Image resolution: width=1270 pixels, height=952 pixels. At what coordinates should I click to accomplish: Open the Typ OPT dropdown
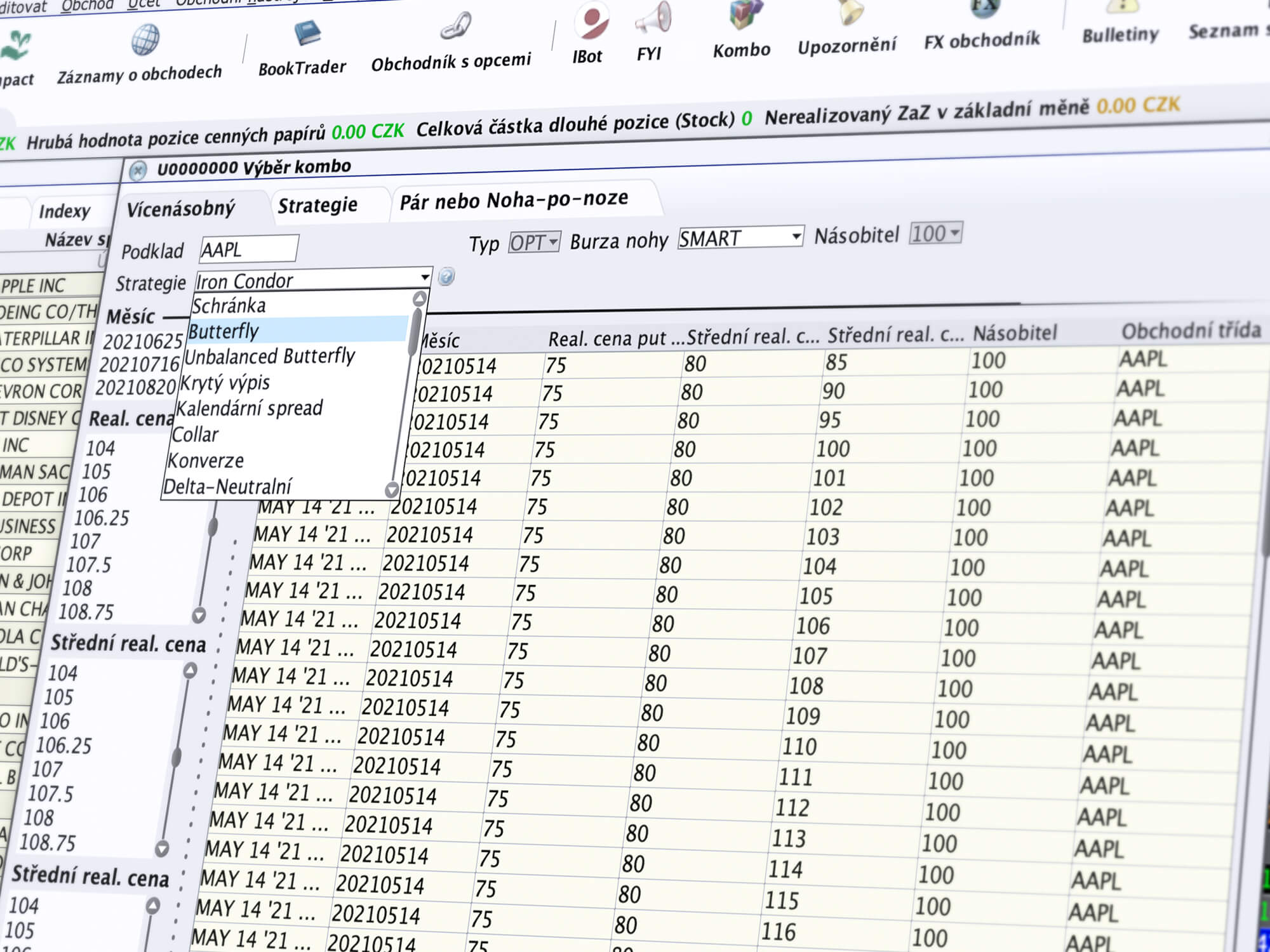[x=534, y=242]
